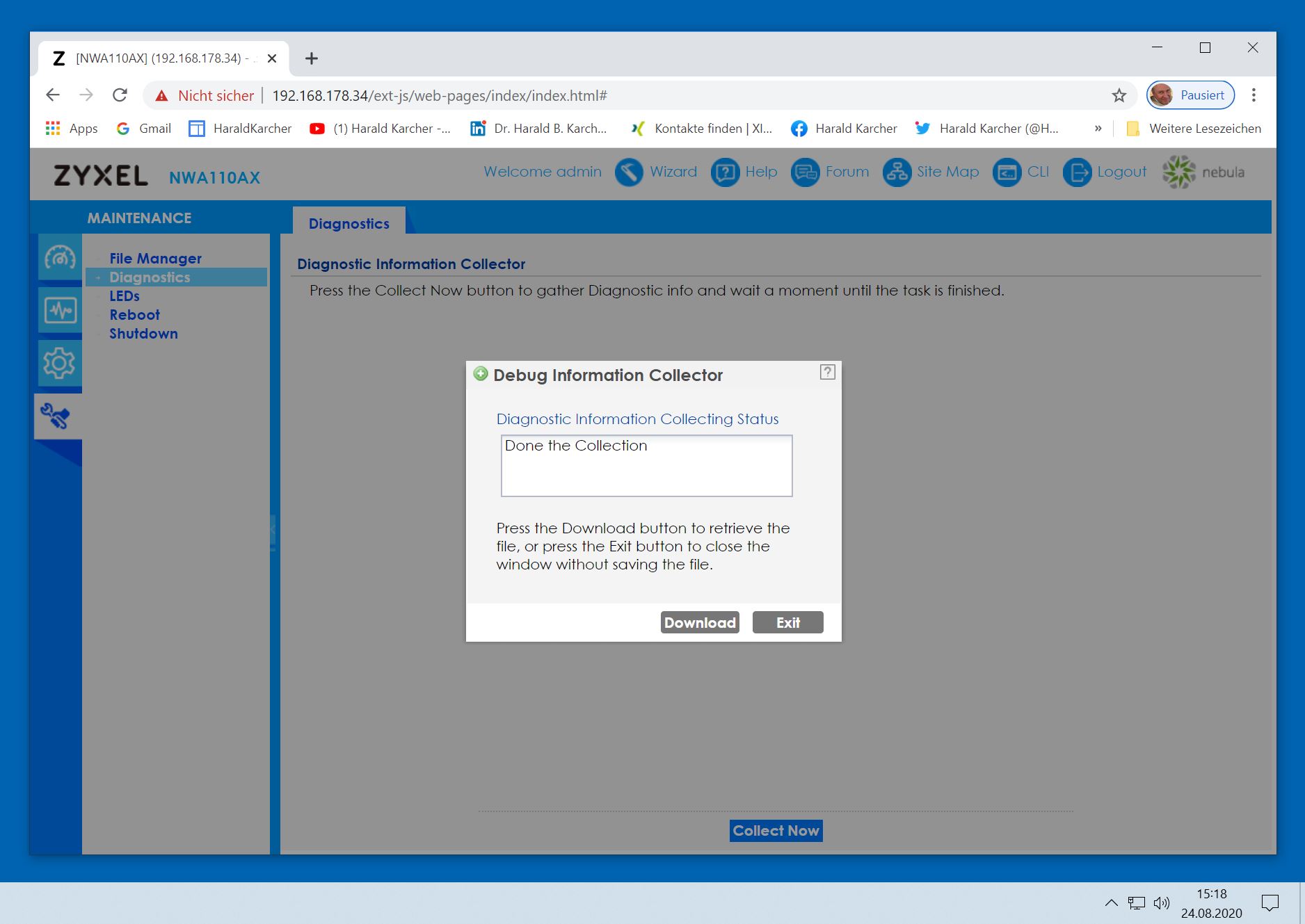The height and width of the screenshot is (924, 1305).
Task: Open the Chrome profile Pausiert button
Action: [x=1190, y=95]
